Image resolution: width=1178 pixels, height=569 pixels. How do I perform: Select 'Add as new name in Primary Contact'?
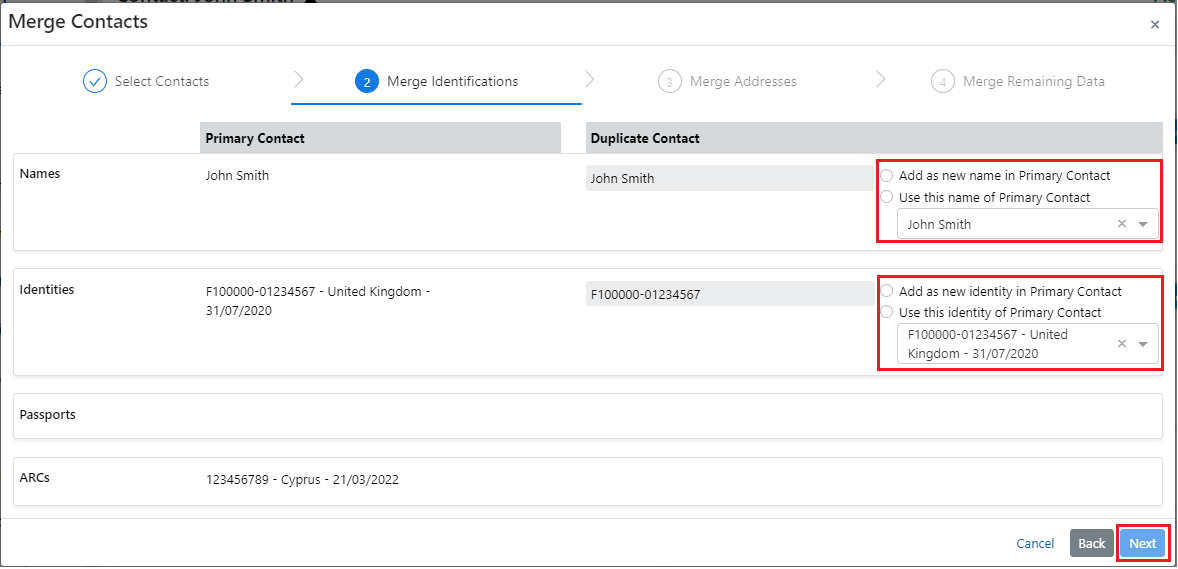coord(887,176)
